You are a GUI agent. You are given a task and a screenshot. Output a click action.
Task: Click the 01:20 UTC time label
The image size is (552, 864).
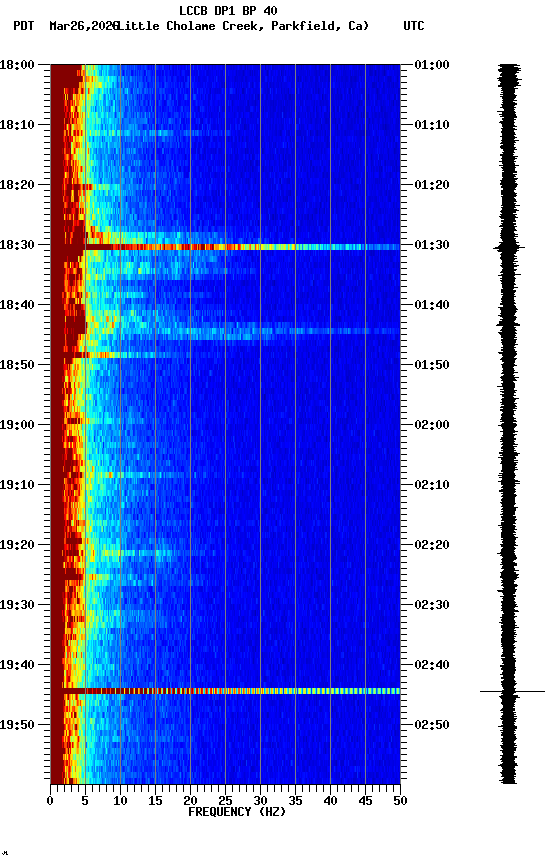click(432, 185)
